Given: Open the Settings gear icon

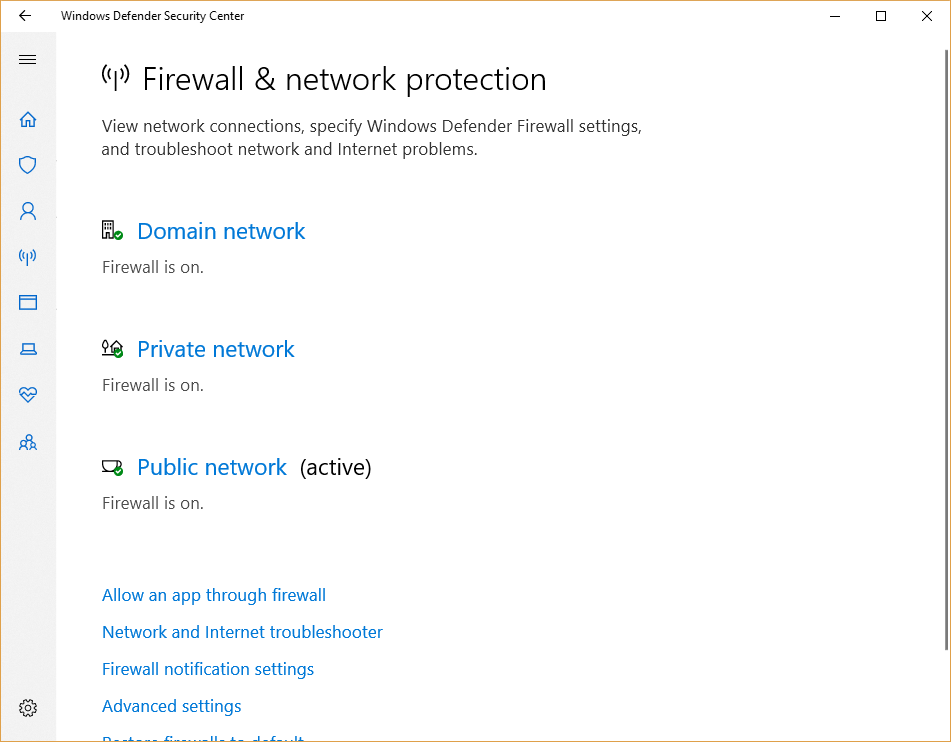Looking at the screenshot, I should 28,708.
